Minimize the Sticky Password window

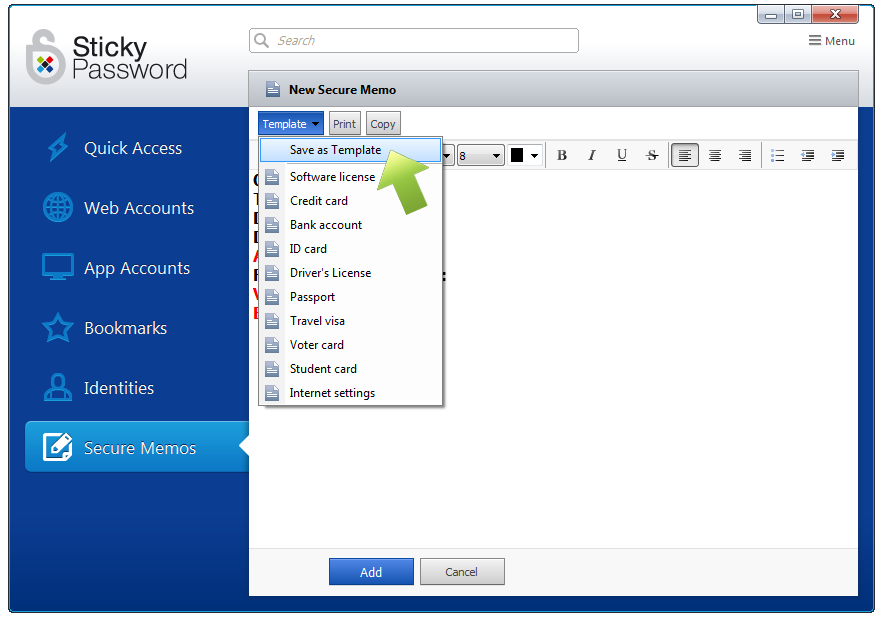tap(771, 15)
